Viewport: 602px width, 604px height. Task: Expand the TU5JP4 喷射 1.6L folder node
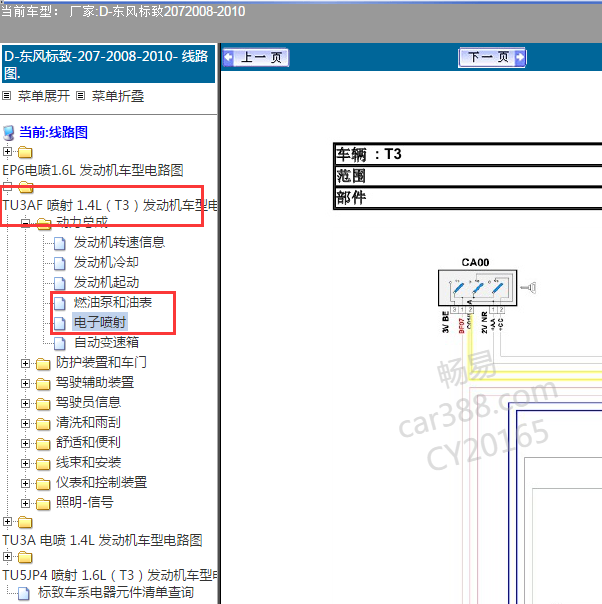coord(7,557)
